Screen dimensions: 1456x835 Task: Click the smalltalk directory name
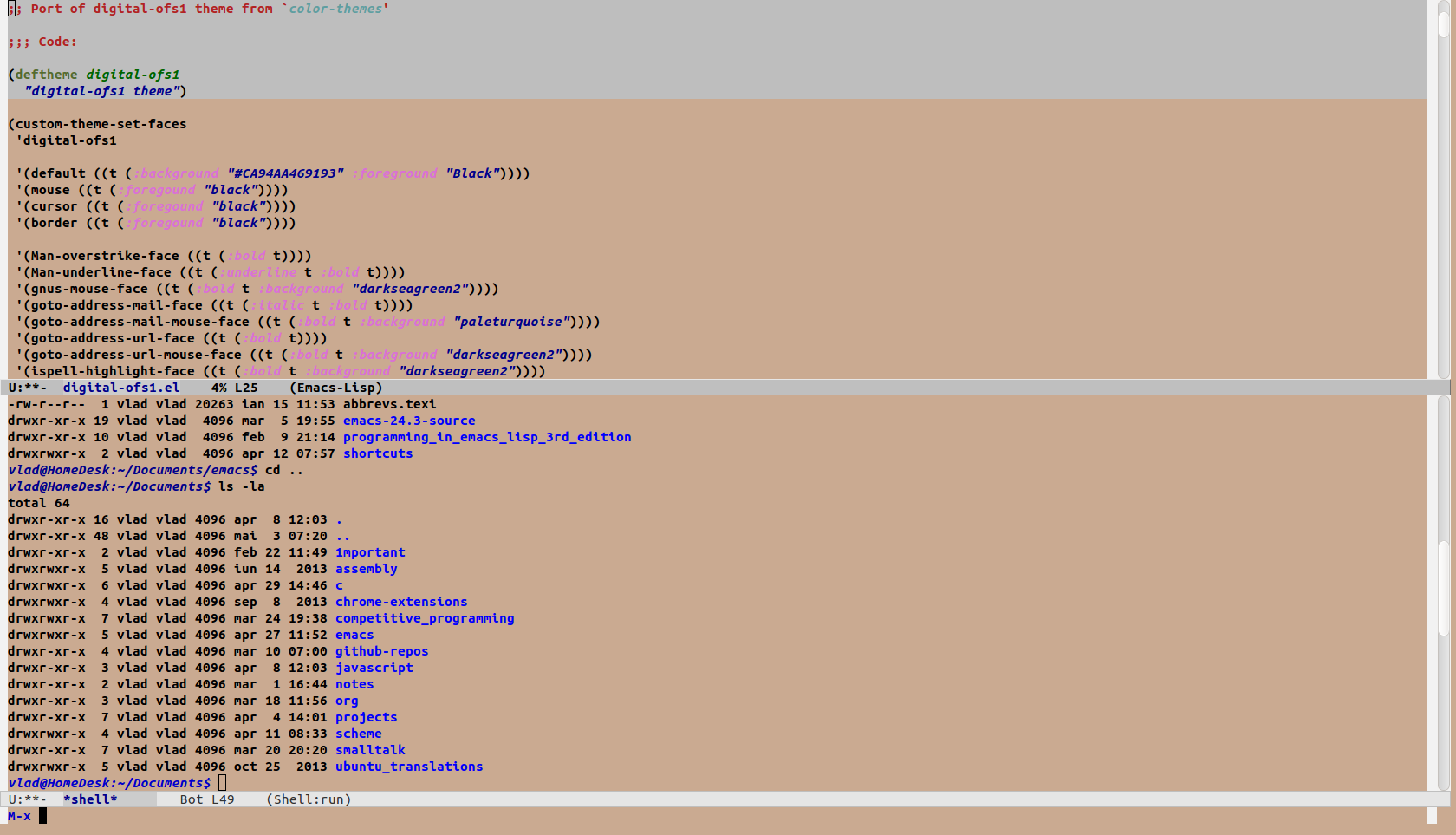pos(370,750)
